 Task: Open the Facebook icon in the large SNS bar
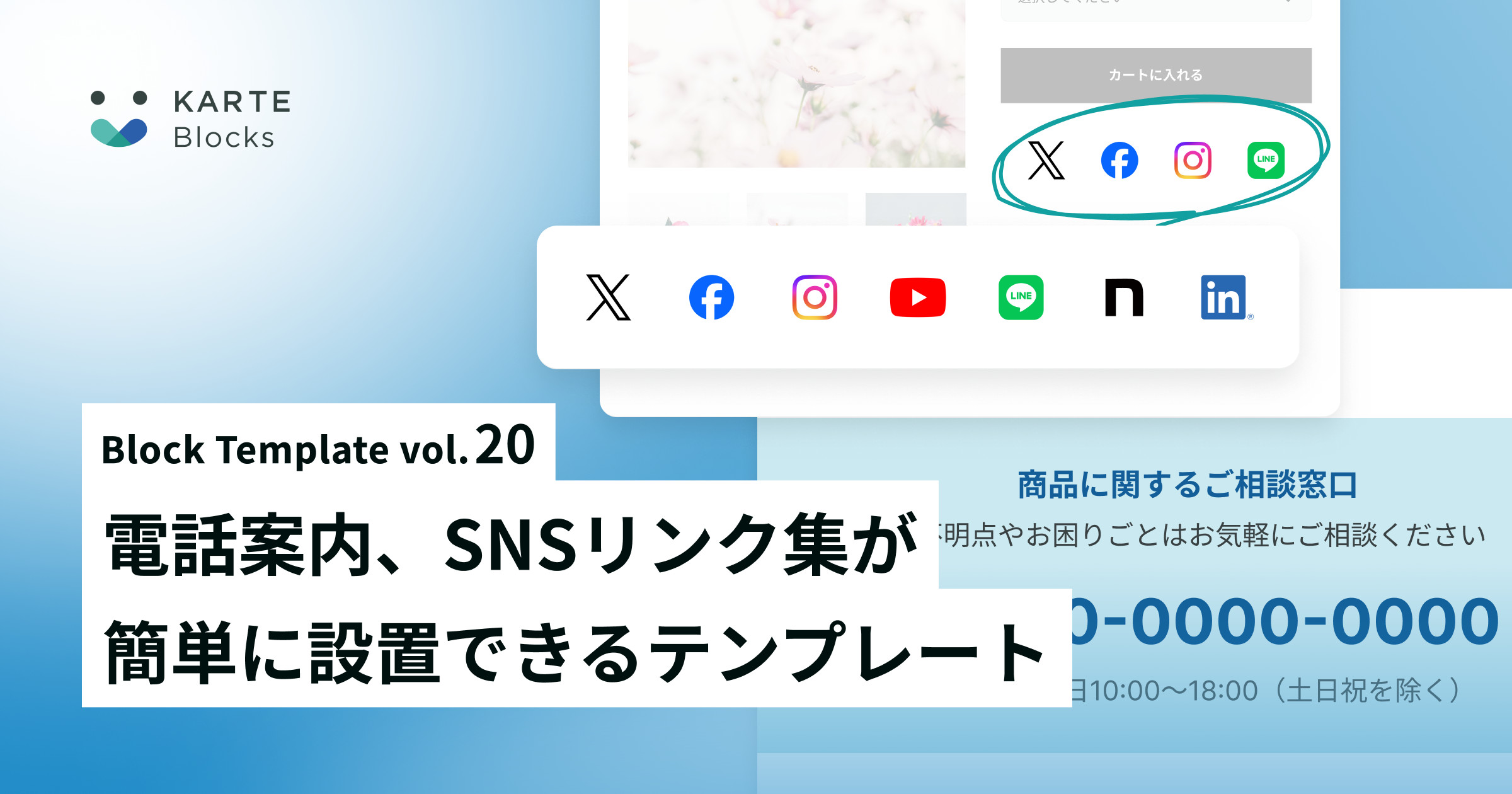711,297
